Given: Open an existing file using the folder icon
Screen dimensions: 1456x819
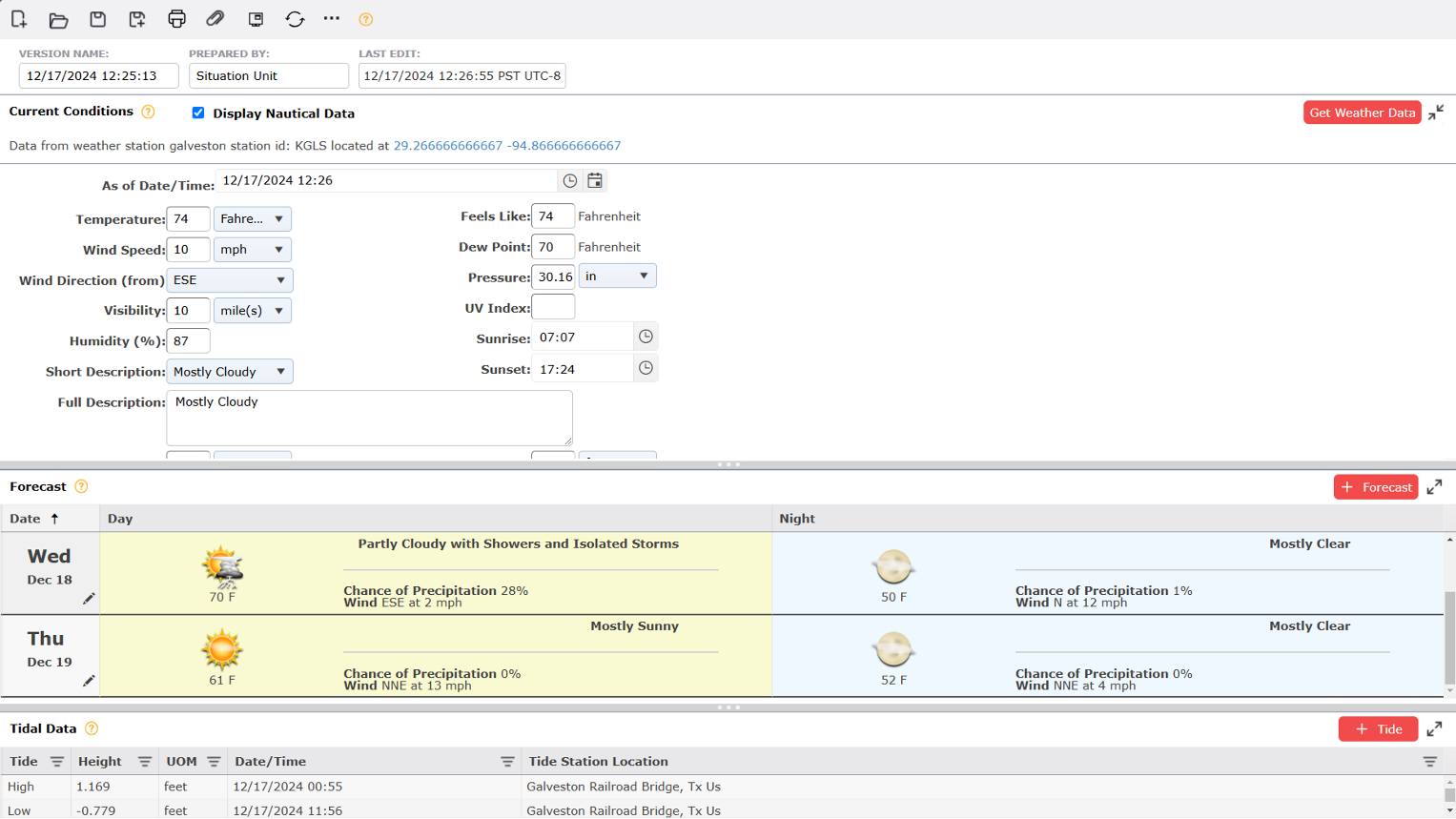Looking at the screenshot, I should pos(58,19).
